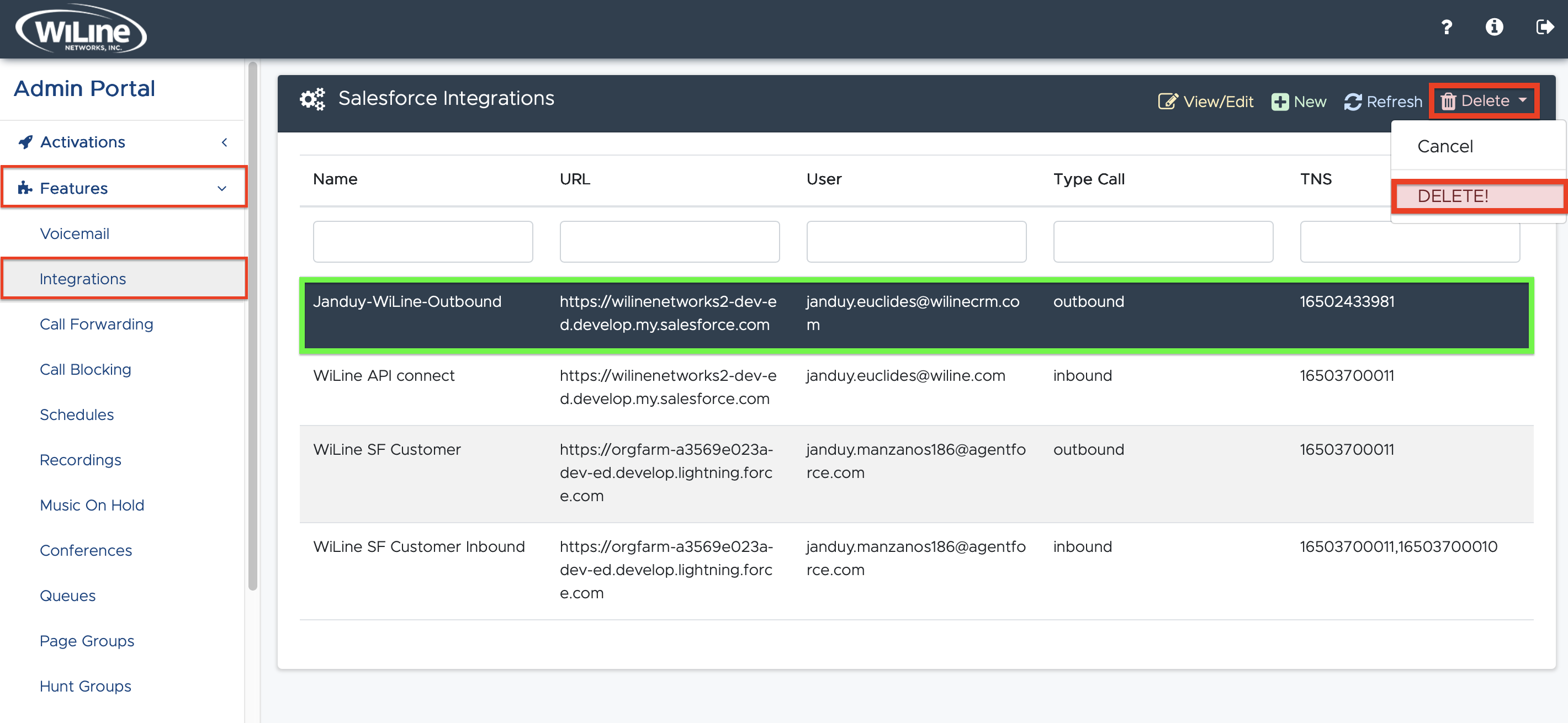Click the New plus icon
The width and height of the screenshot is (1568, 723).
1280,101
